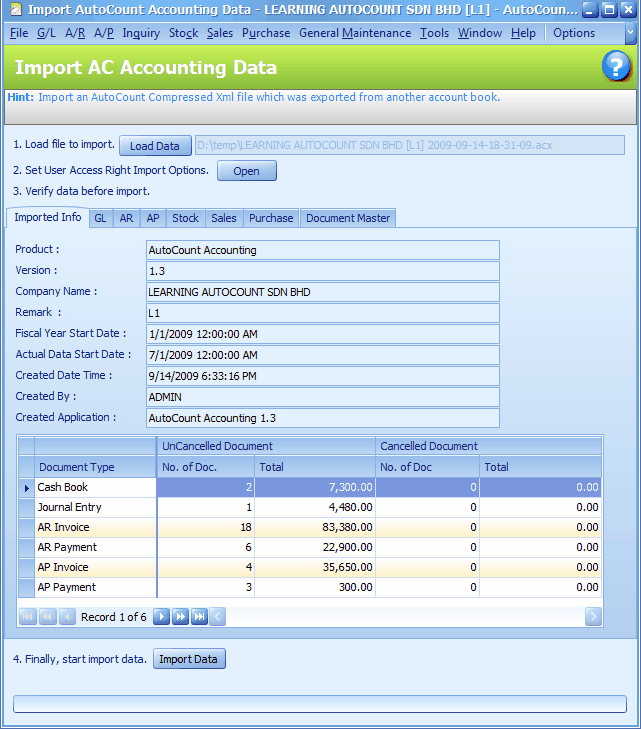Open the File menu

[x=19, y=33]
